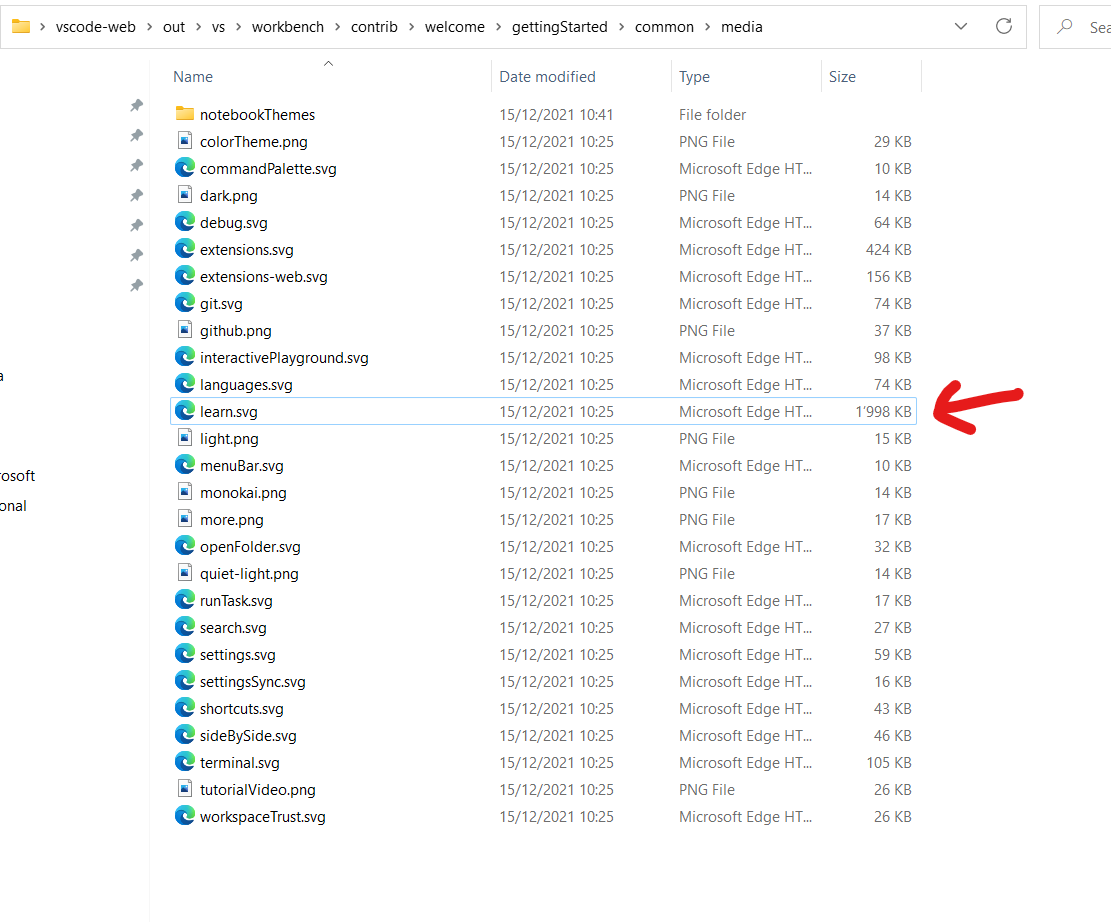Click the Edge icon beside menuBar.svg

point(185,465)
